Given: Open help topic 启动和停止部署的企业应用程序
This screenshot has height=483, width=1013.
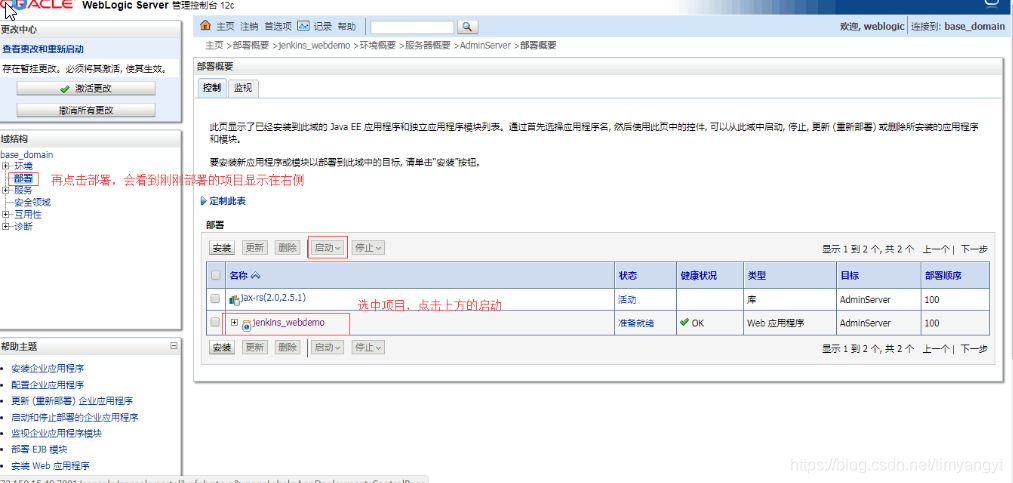Looking at the screenshot, I should (x=75, y=418).
